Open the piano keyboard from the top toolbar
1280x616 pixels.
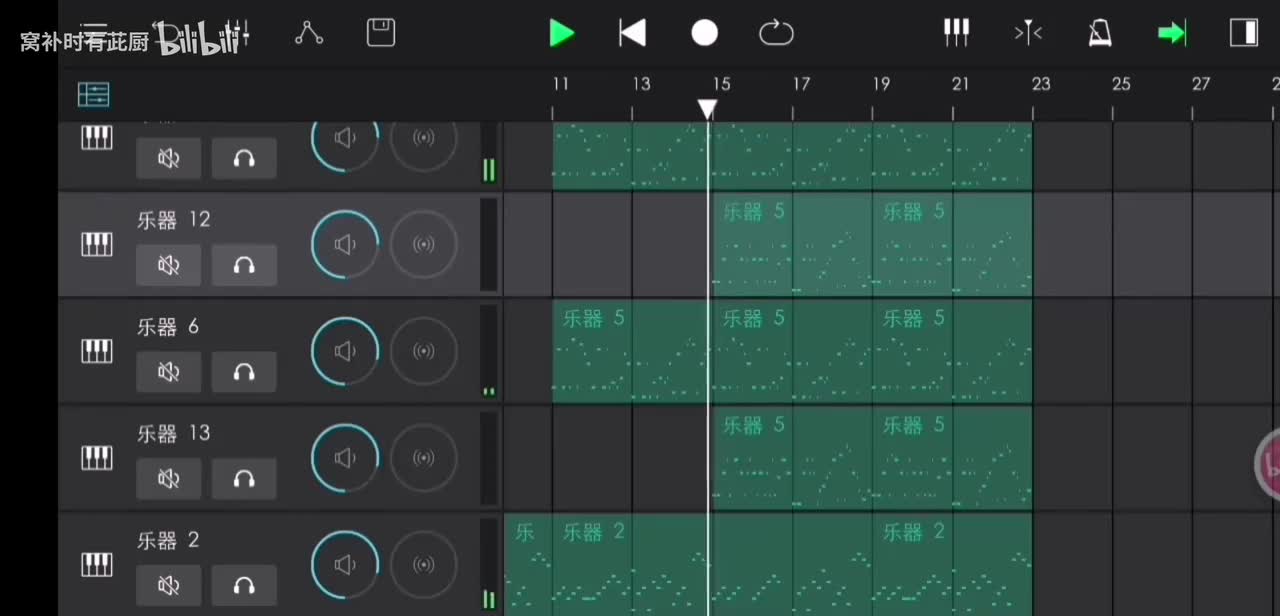click(x=957, y=33)
